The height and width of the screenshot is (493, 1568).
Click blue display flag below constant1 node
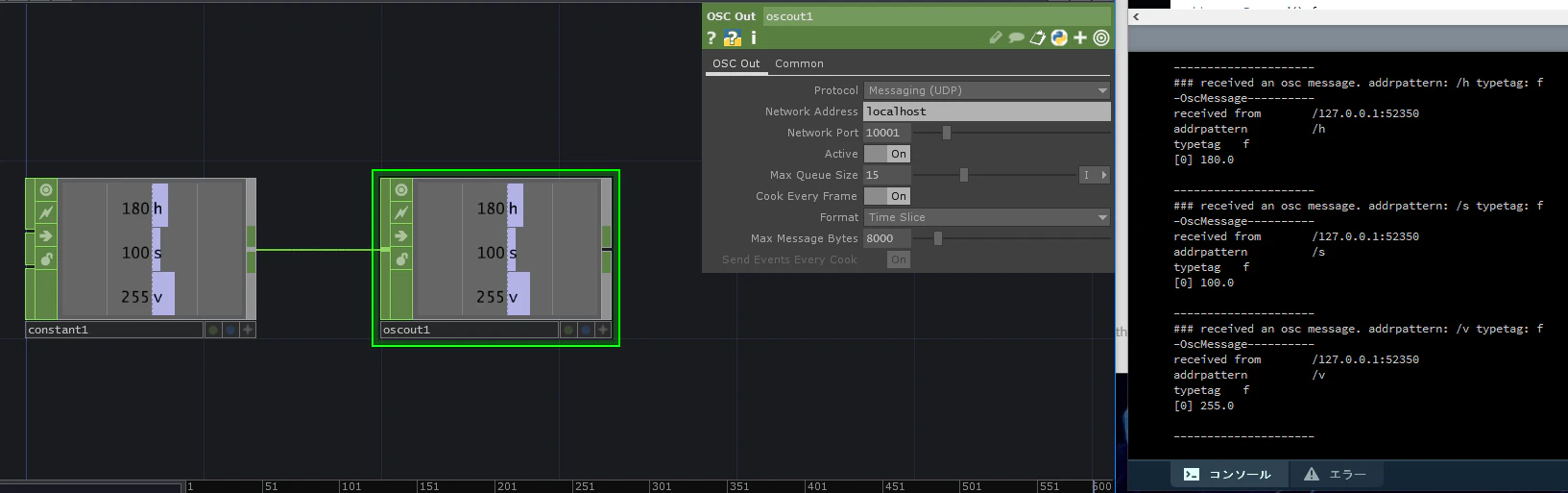pyautogui.click(x=230, y=330)
